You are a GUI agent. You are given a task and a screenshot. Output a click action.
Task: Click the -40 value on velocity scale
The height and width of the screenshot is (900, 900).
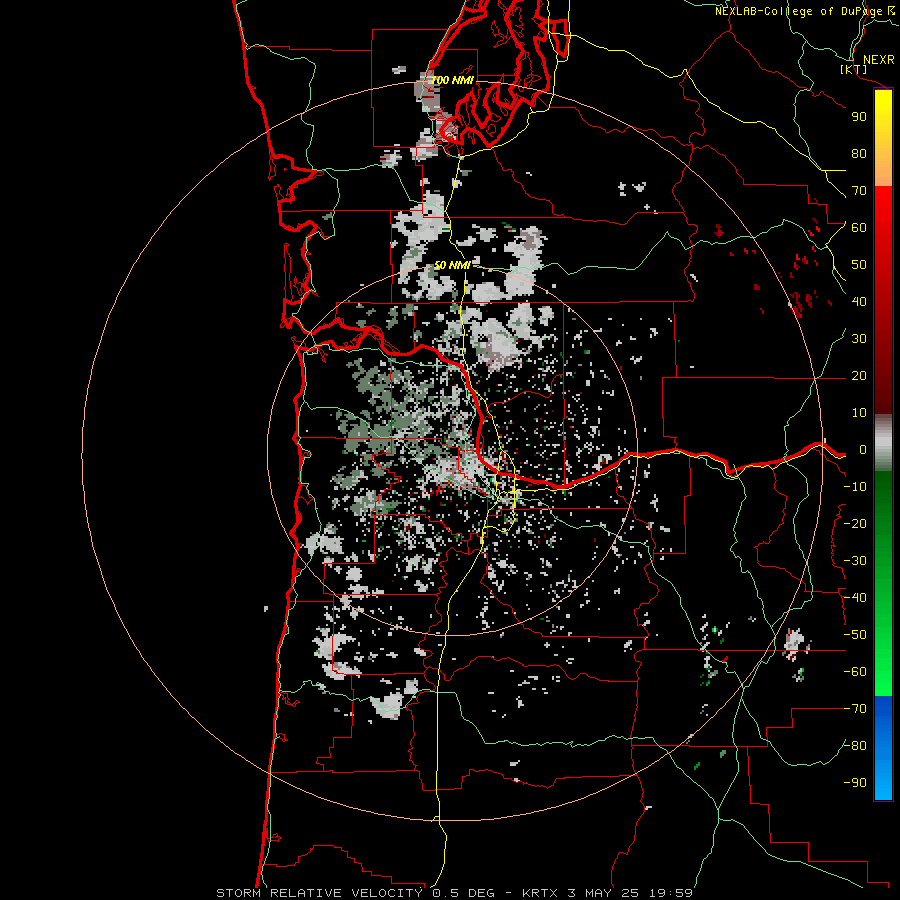855,598
